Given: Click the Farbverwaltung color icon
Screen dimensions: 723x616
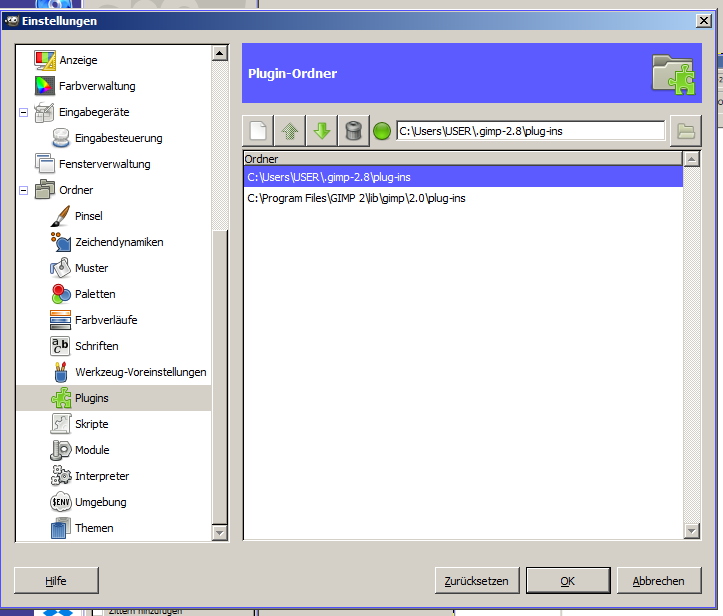Looking at the screenshot, I should tap(45, 86).
